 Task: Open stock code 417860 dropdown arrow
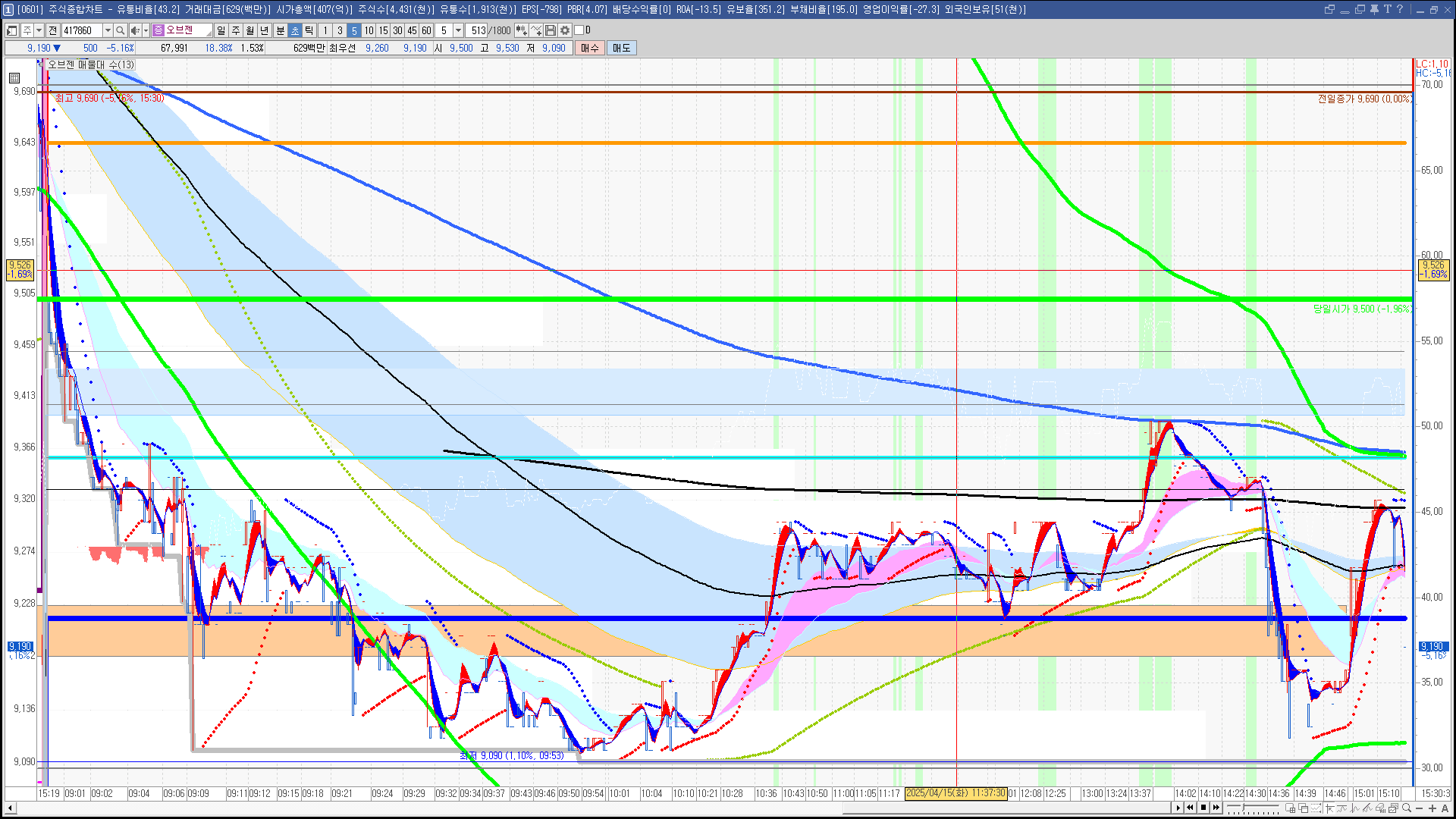coord(108,30)
